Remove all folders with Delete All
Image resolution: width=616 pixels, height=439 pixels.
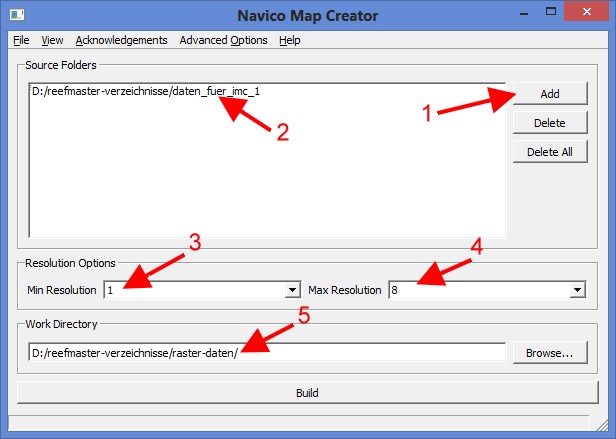(x=549, y=152)
